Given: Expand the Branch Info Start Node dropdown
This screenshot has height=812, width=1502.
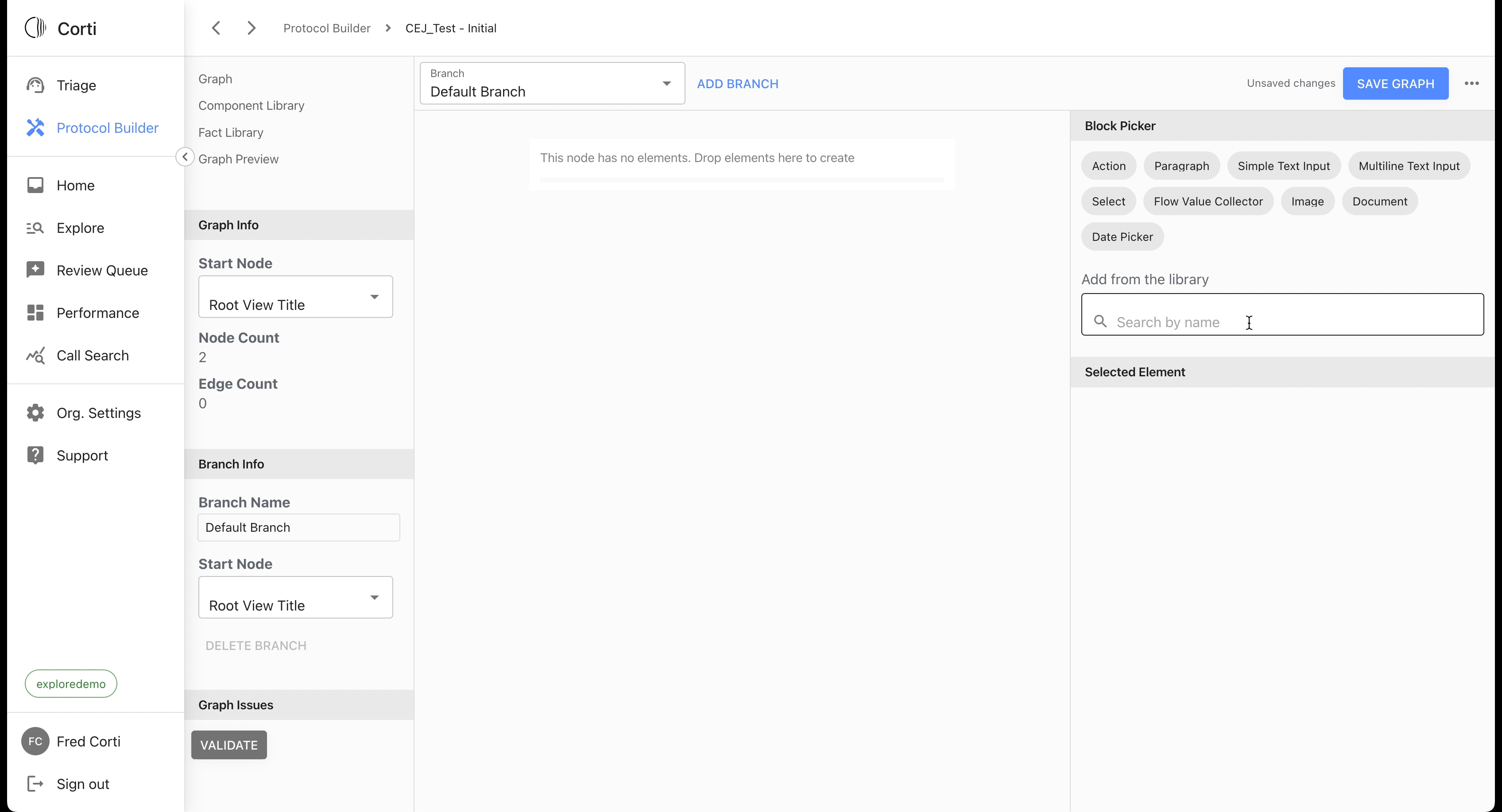Looking at the screenshot, I should 296,597.
